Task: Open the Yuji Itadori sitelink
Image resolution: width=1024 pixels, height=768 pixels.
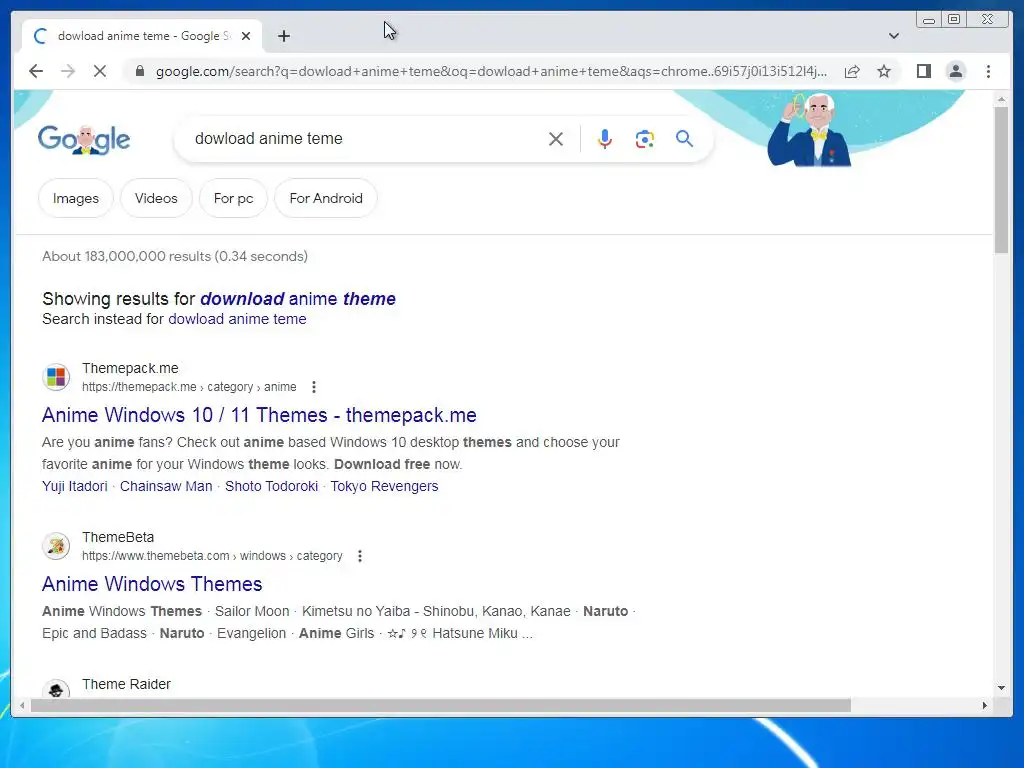Action: coord(74,486)
